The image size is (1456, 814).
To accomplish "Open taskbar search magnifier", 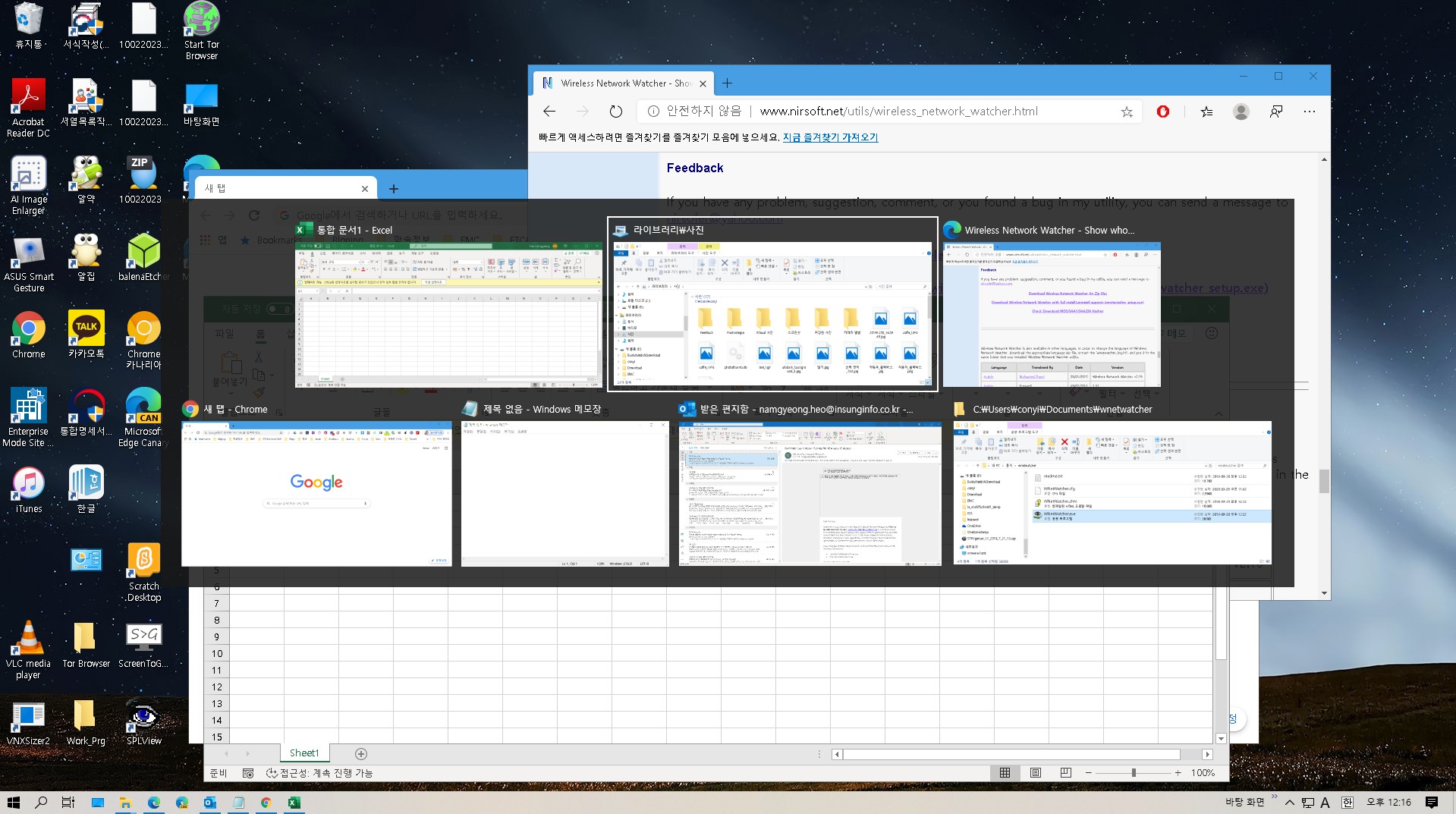I will click(41, 803).
